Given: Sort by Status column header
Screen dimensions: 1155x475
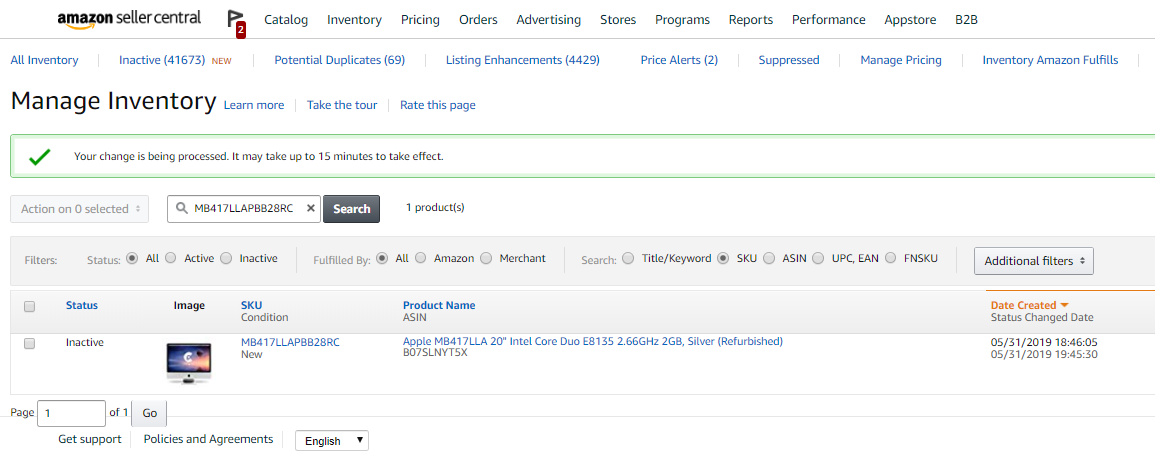Looking at the screenshot, I should pos(82,305).
